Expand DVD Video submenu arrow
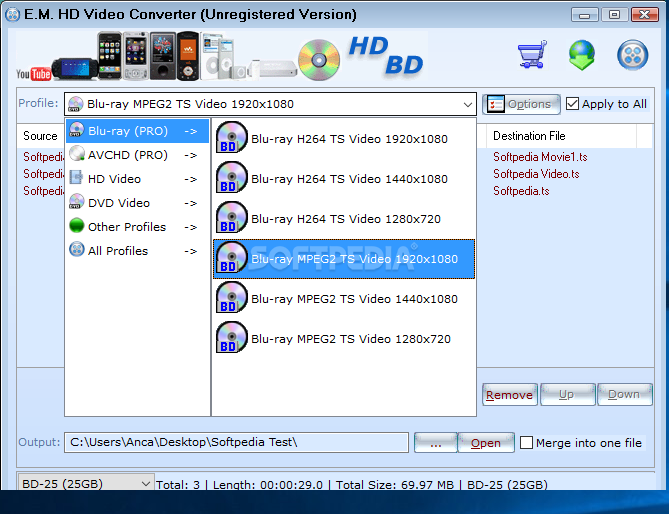Screen dimensions: 669x514 pyautogui.click(x=191, y=203)
